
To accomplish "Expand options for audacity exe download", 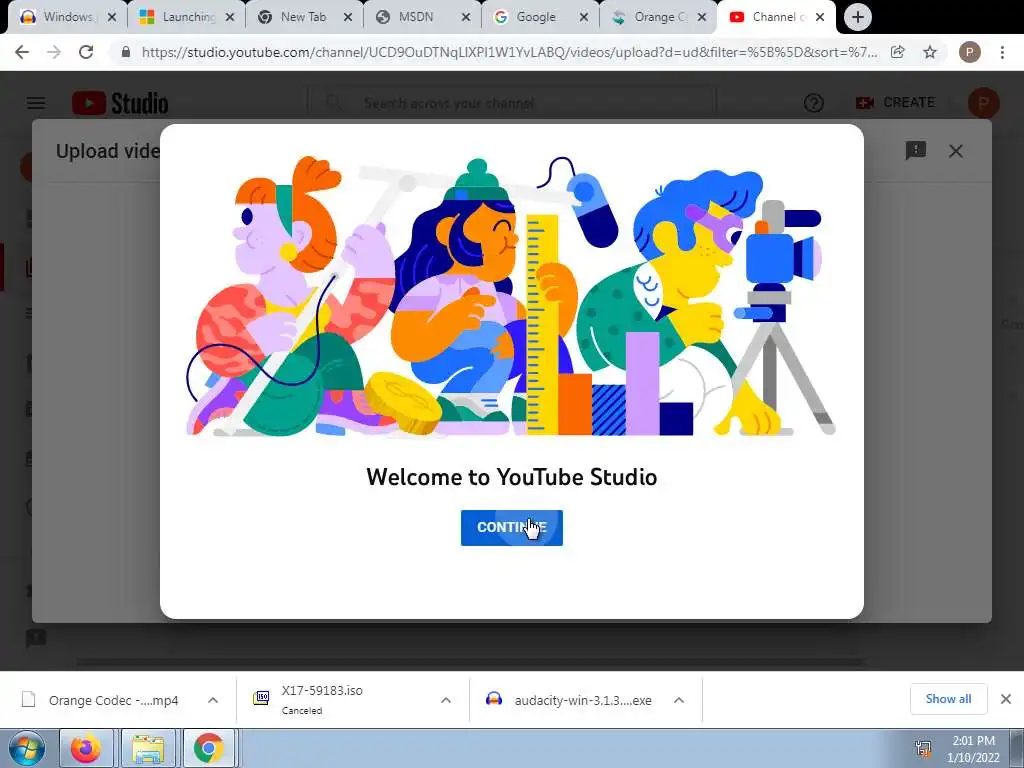I will pyautogui.click(x=679, y=700).
